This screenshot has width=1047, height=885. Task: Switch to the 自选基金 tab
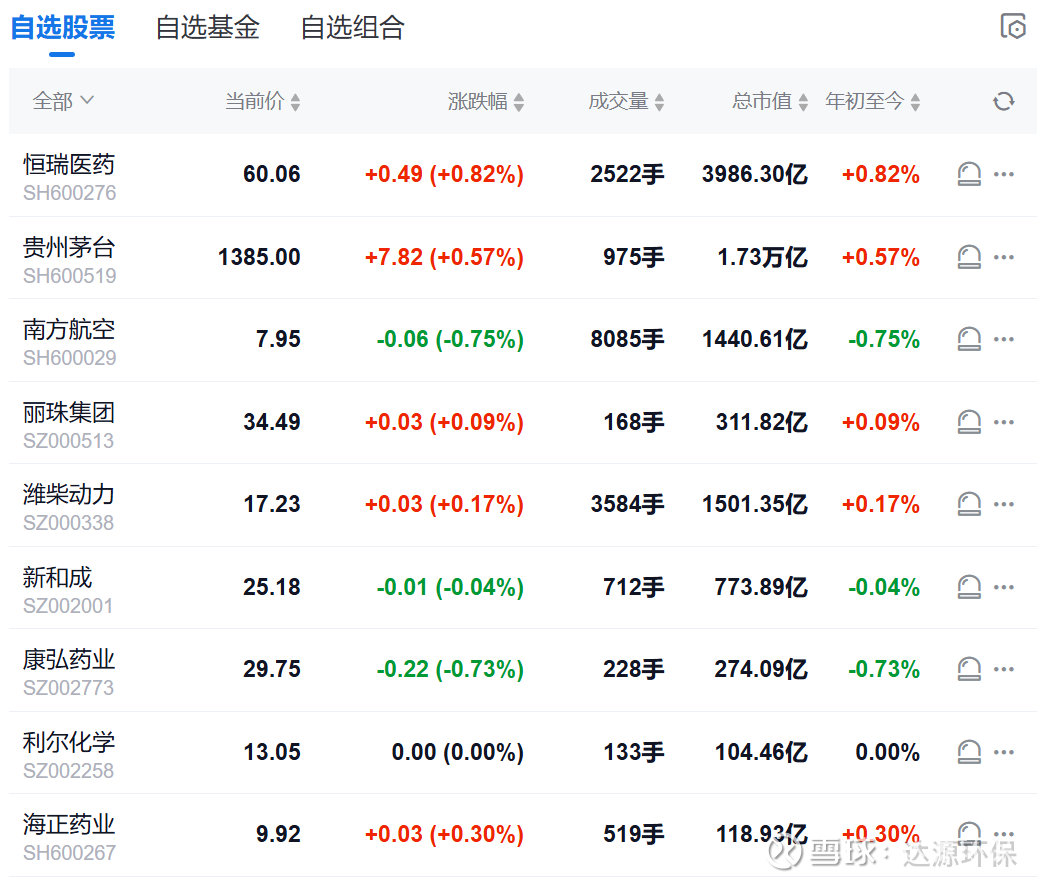(208, 27)
